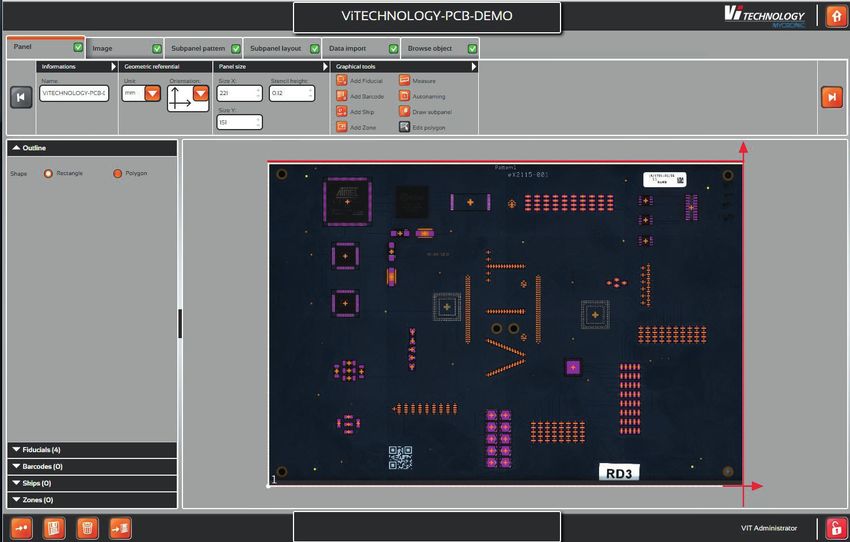The image size is (850, 542).
Task: Click the large Atmel chip on the PCB
Action: 347,201
